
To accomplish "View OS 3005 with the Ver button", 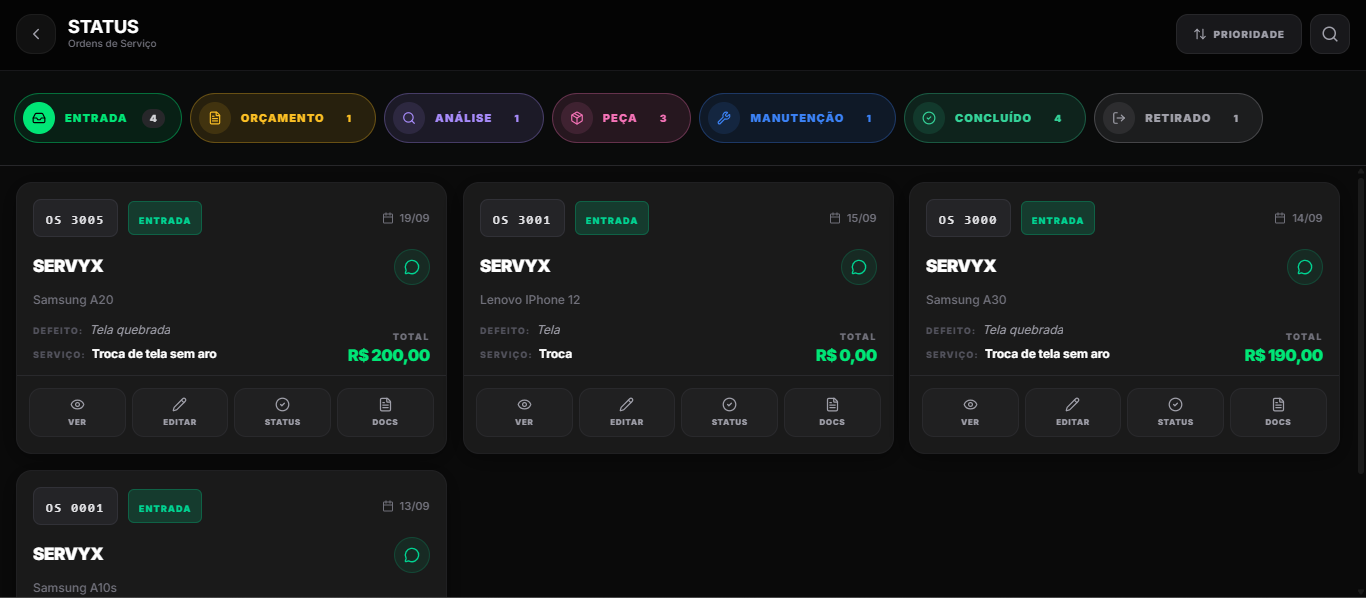I will pyautogui.click(x=78, y=412).
